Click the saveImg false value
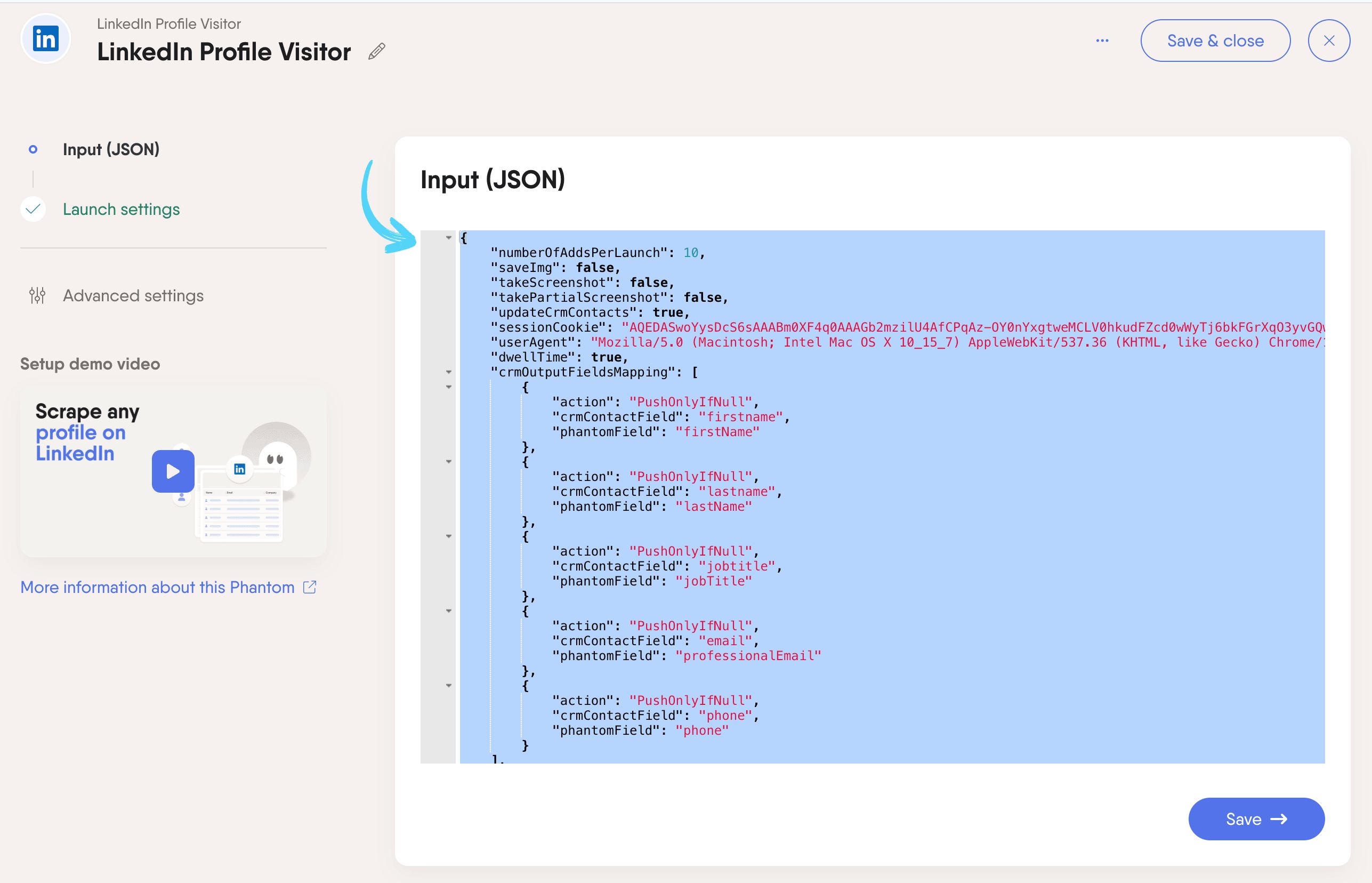1372x883 pixels. coord(595,268)
